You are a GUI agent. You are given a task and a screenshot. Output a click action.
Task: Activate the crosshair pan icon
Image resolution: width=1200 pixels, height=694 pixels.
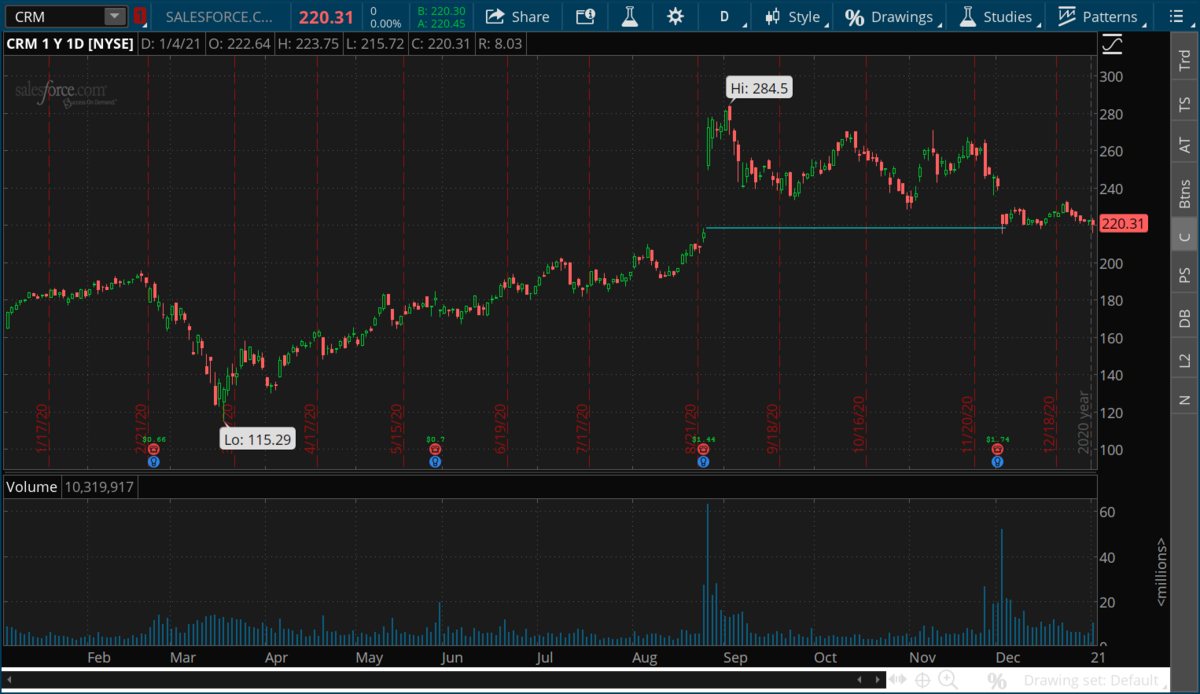(922, 680)
